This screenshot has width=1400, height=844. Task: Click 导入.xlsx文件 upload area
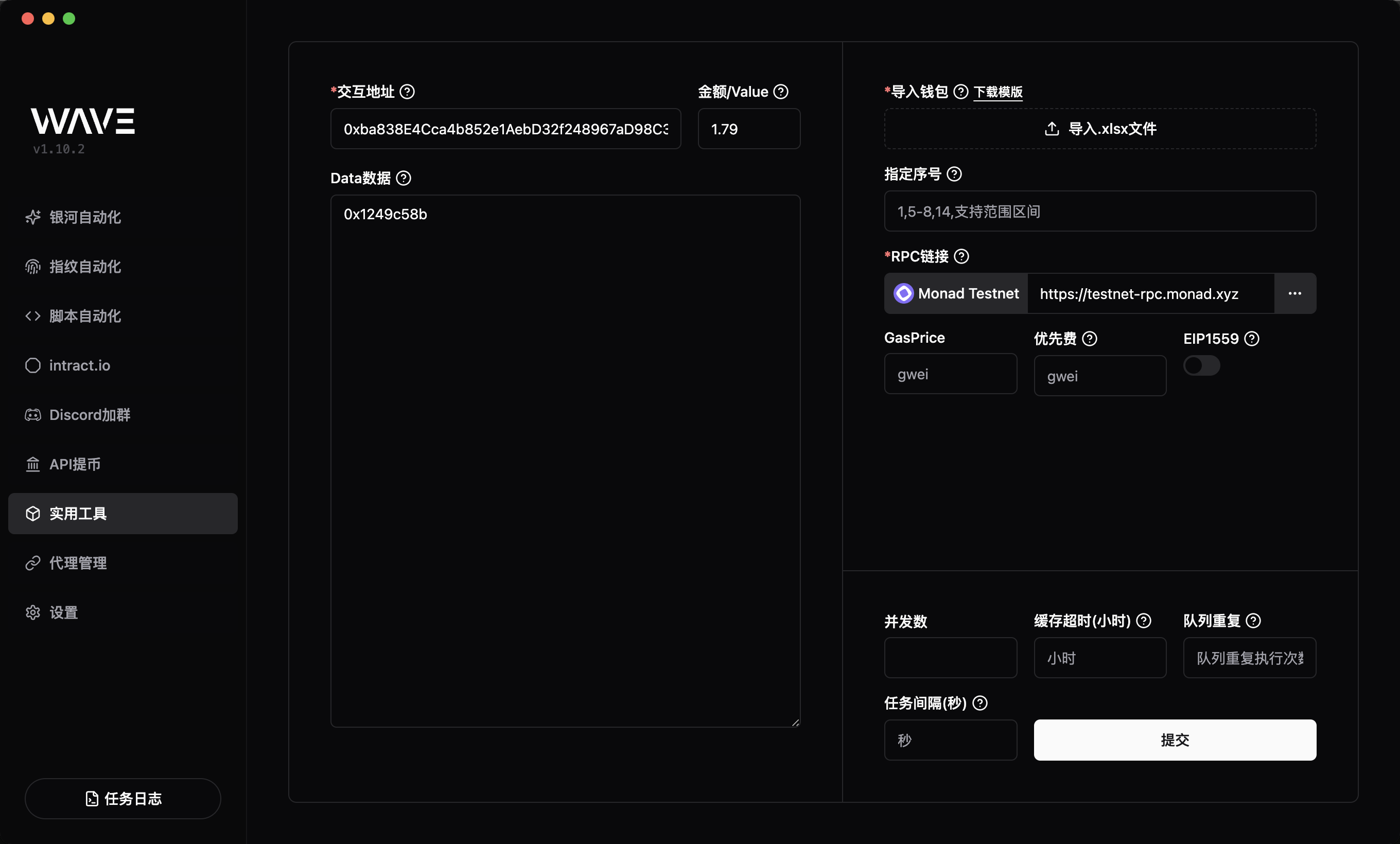[1100, 129]
